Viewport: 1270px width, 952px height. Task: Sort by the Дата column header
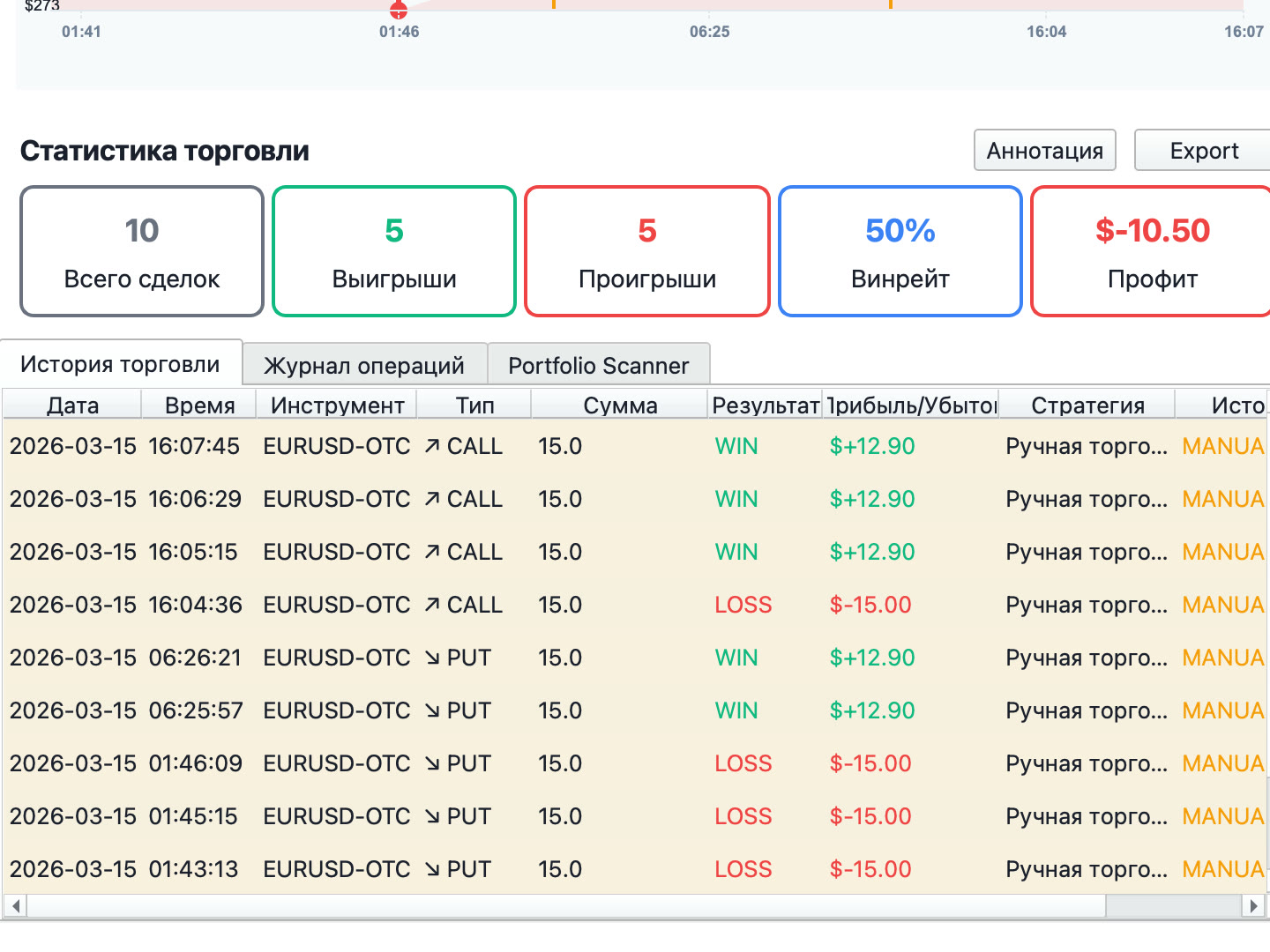tap(72, 405)
